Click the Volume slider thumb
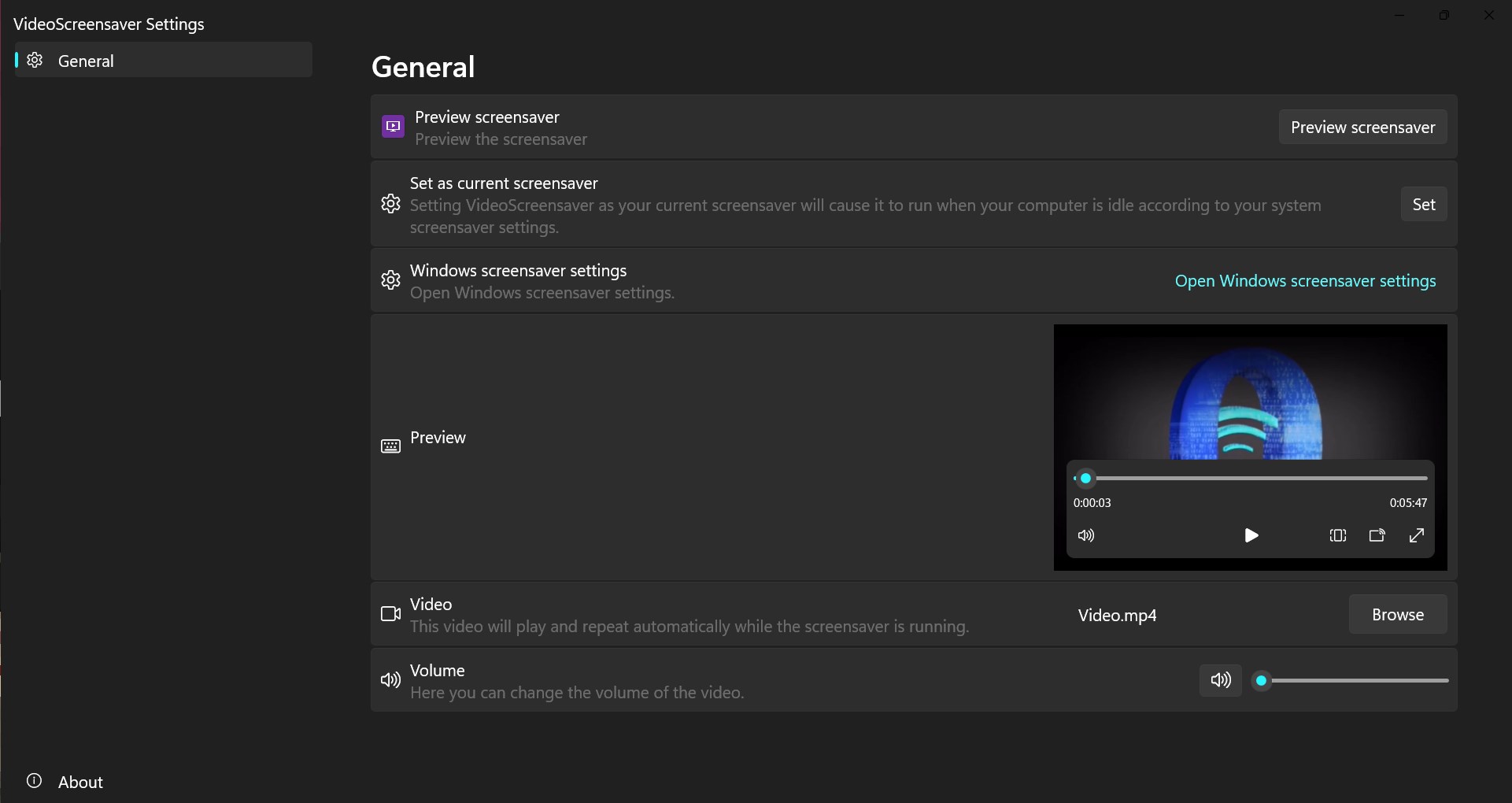The image size is (1512, 803). [x=1262, y=681]
